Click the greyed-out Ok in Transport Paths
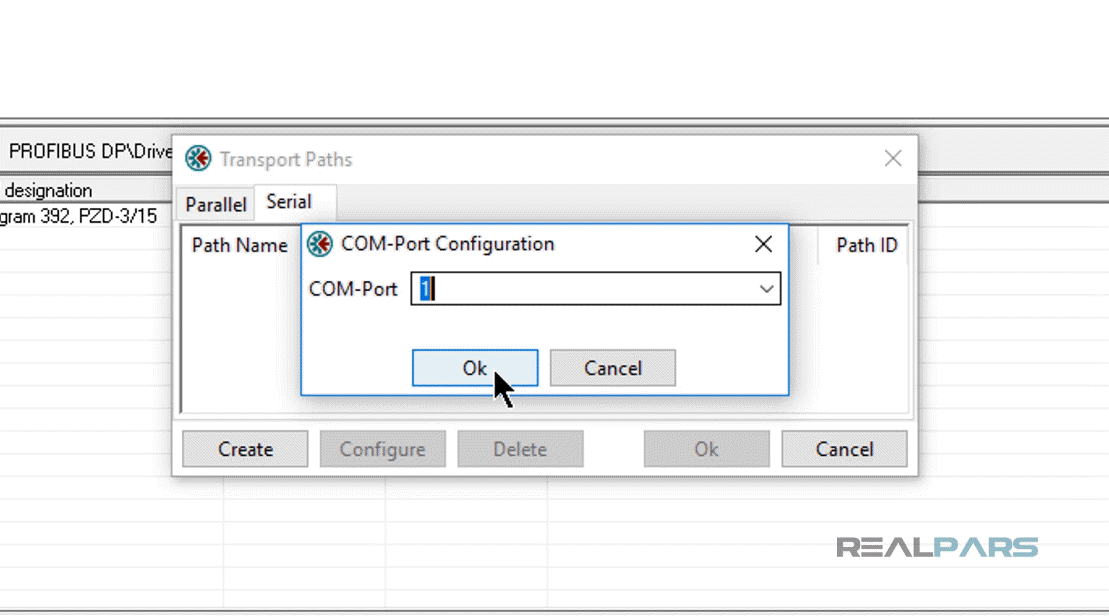 coord(706,449)
